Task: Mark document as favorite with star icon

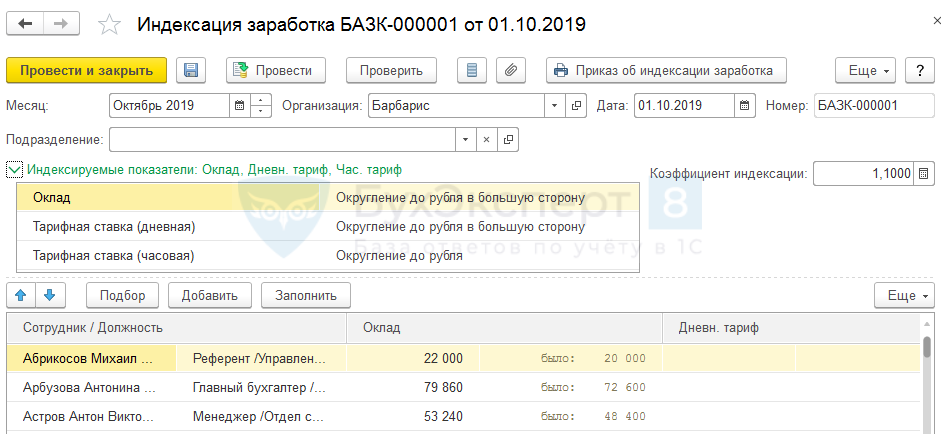Action: tap(112, 23)
